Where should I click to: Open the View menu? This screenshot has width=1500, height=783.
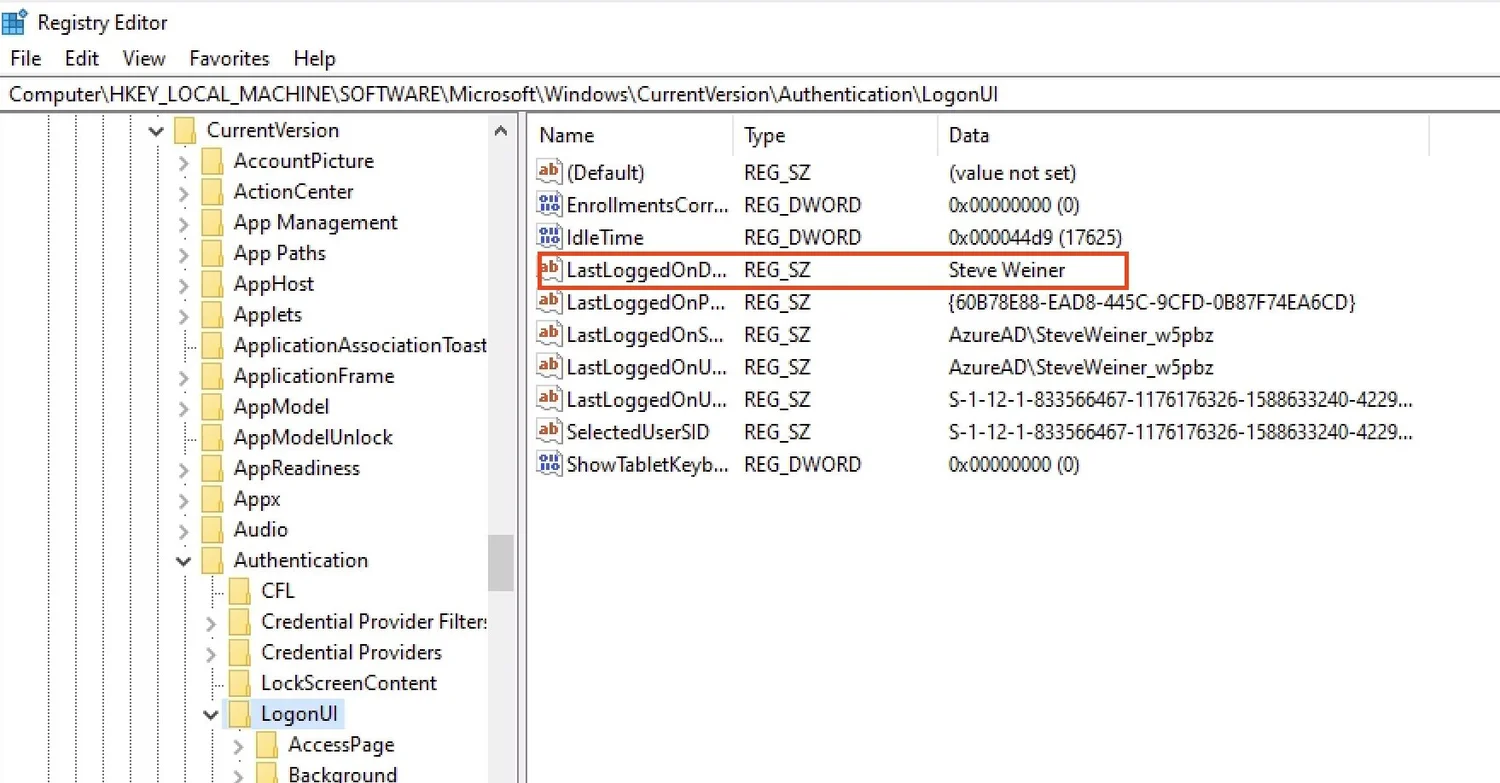click(143, 58)
